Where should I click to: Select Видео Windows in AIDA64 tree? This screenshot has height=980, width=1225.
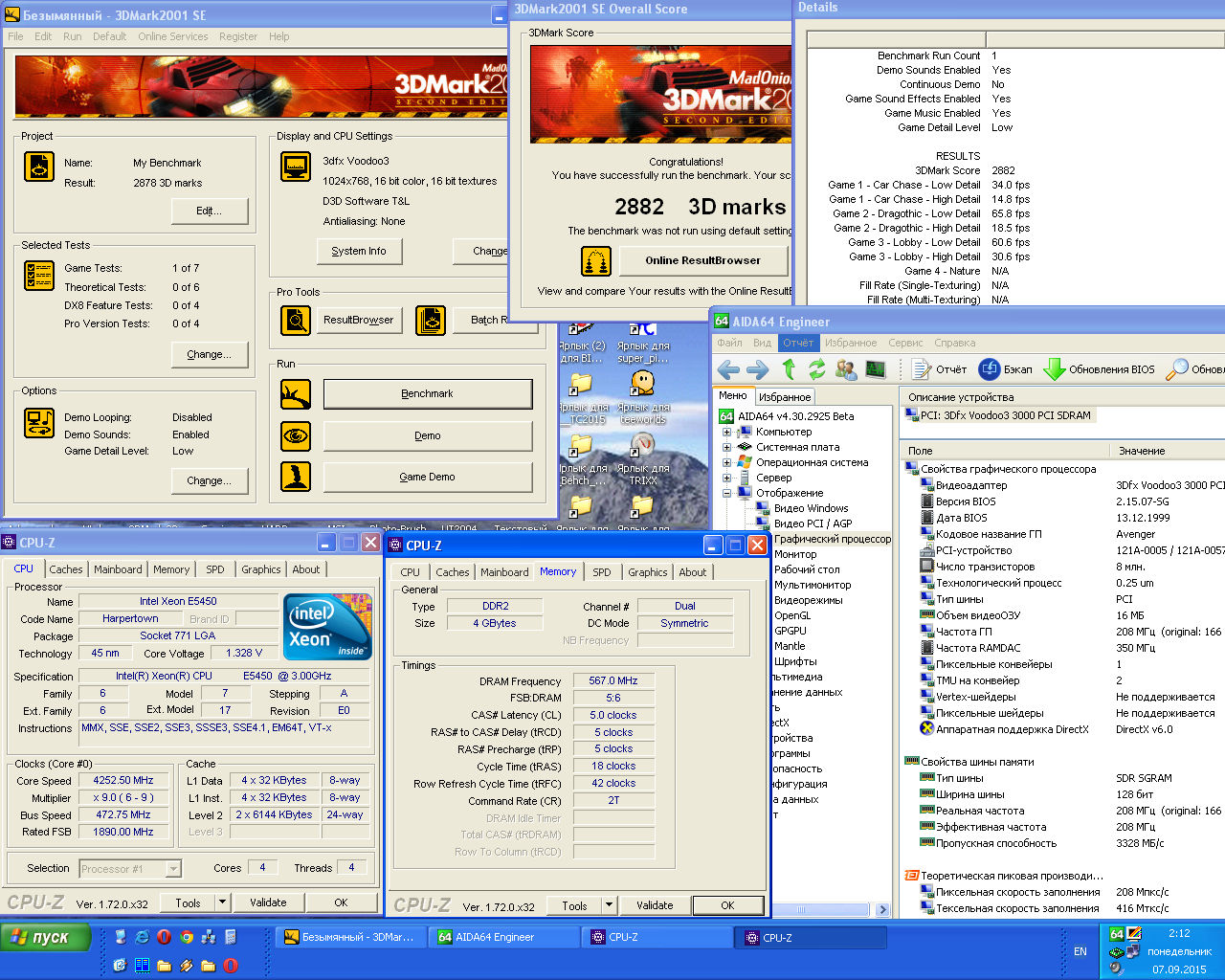coord(811,508)
